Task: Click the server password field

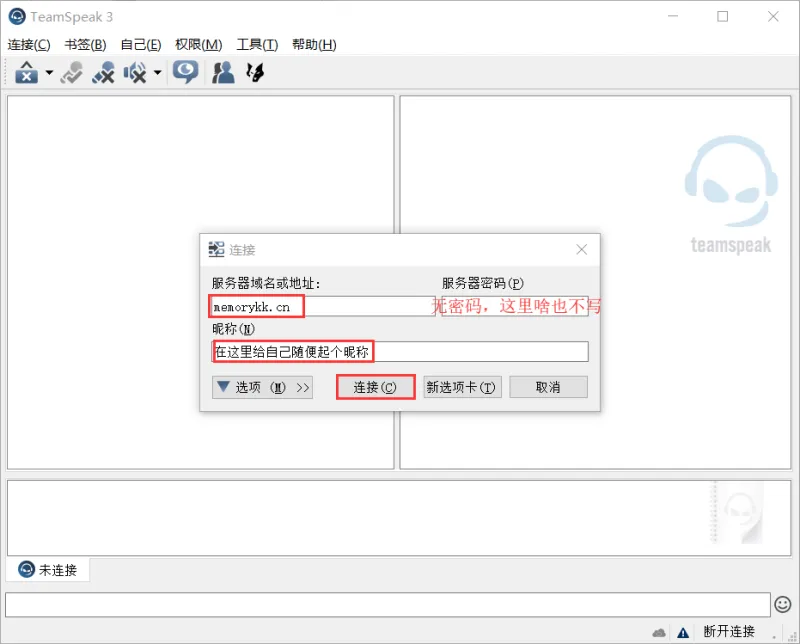Action: 515,306
